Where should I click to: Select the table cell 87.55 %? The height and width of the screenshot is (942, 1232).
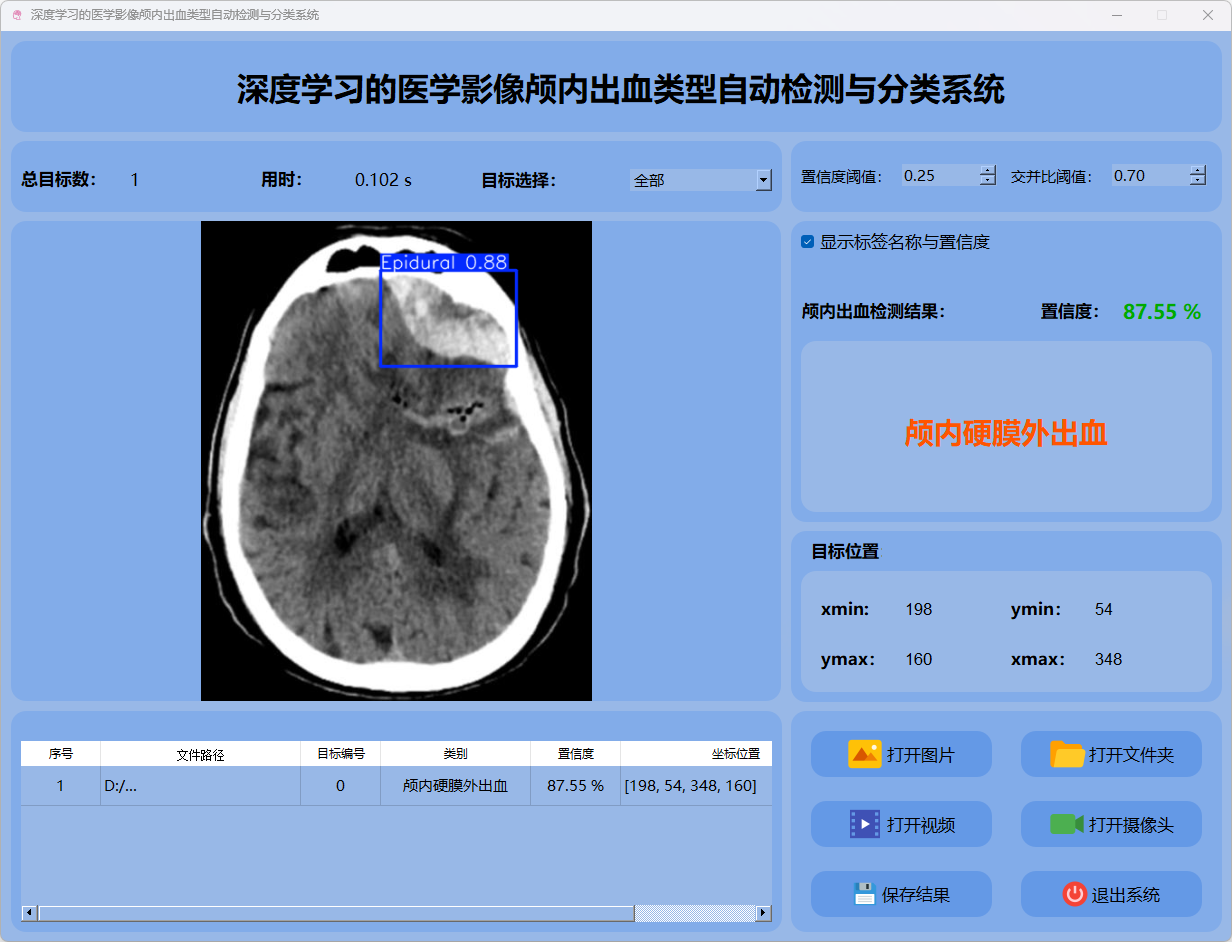pos(576,786)
